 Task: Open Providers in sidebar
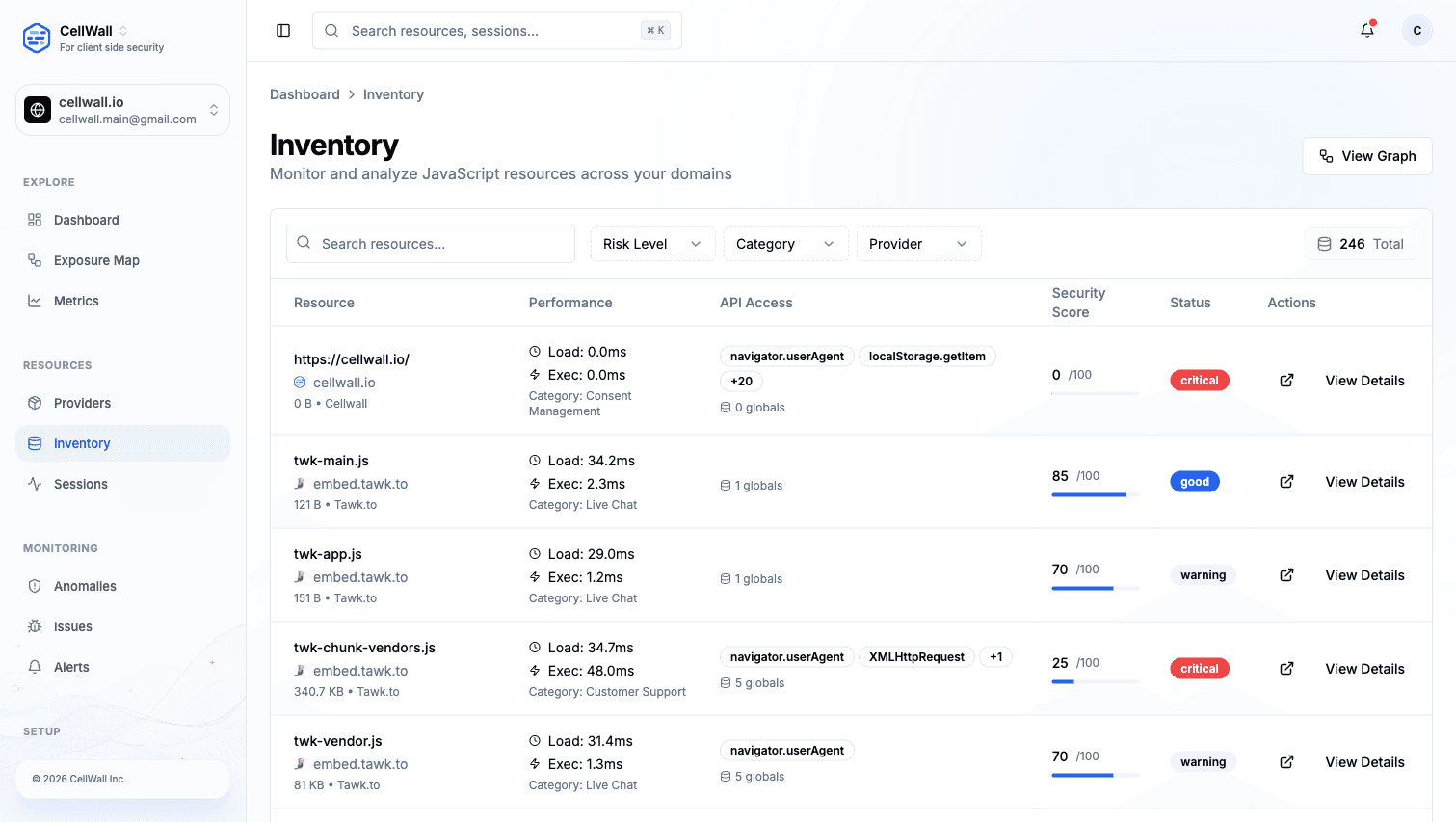coord(122,403)
